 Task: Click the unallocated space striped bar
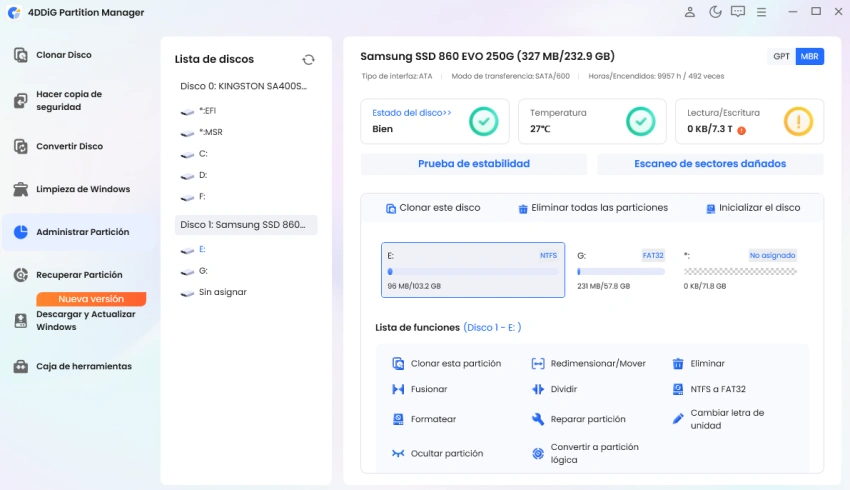click(x=740, y=272)
